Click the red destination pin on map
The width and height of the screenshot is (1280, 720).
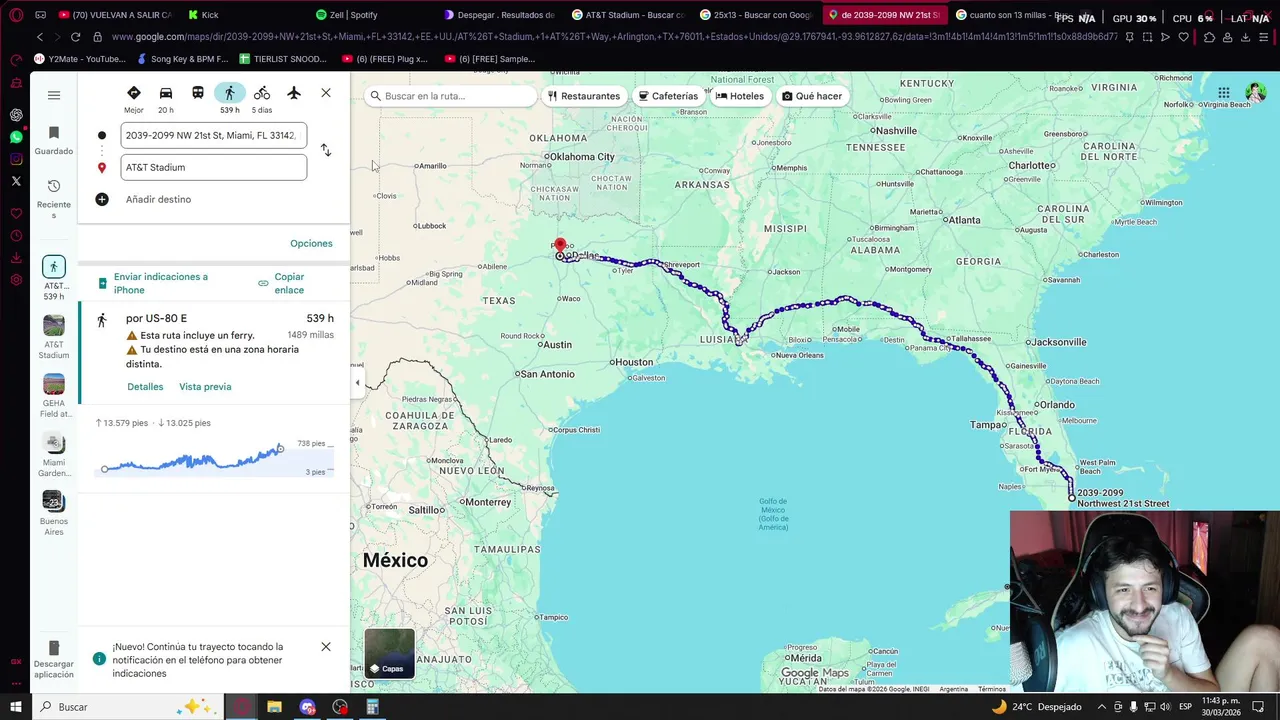pos(560,245)
